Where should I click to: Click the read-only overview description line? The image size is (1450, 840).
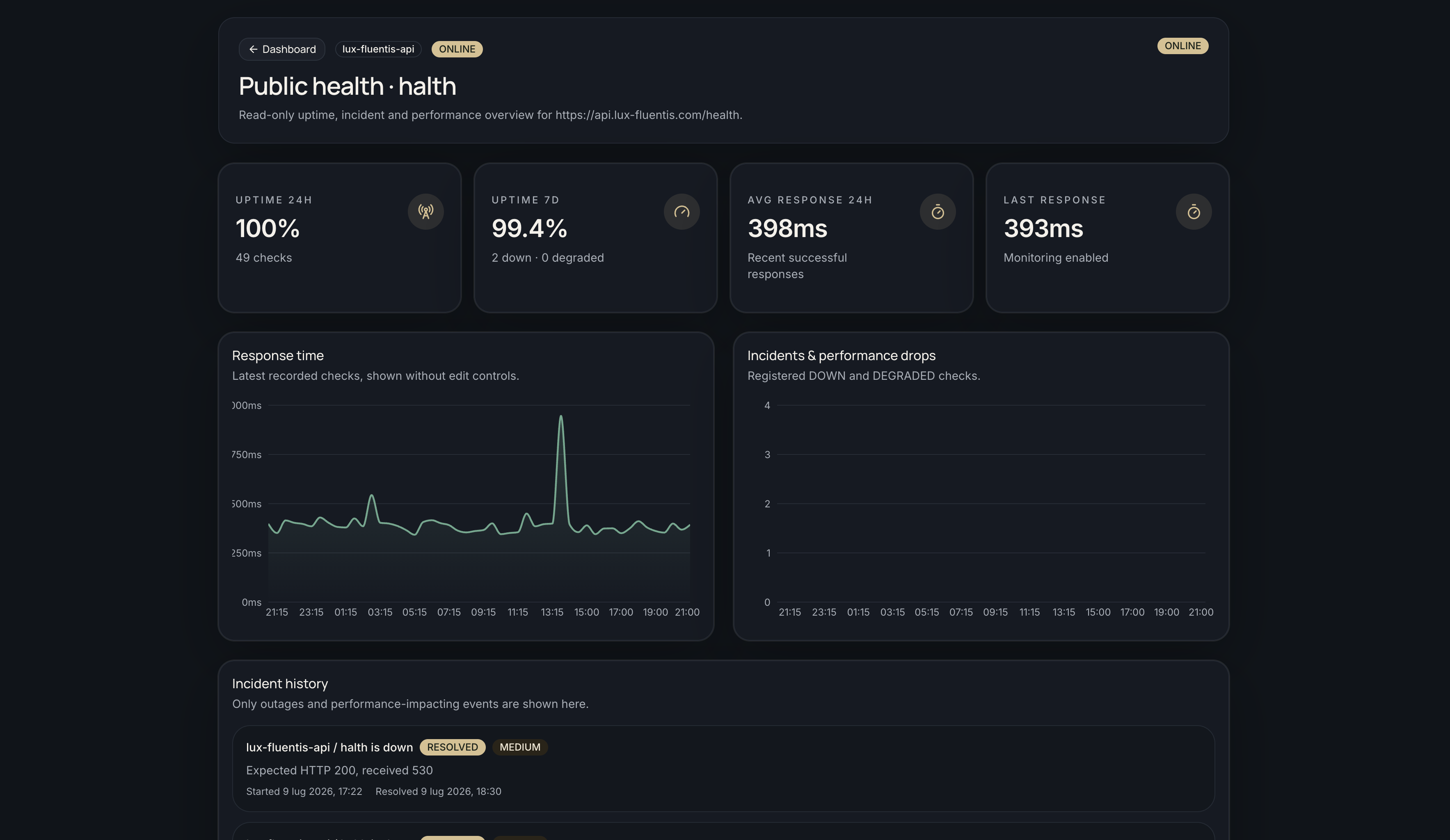pos(490,115)
